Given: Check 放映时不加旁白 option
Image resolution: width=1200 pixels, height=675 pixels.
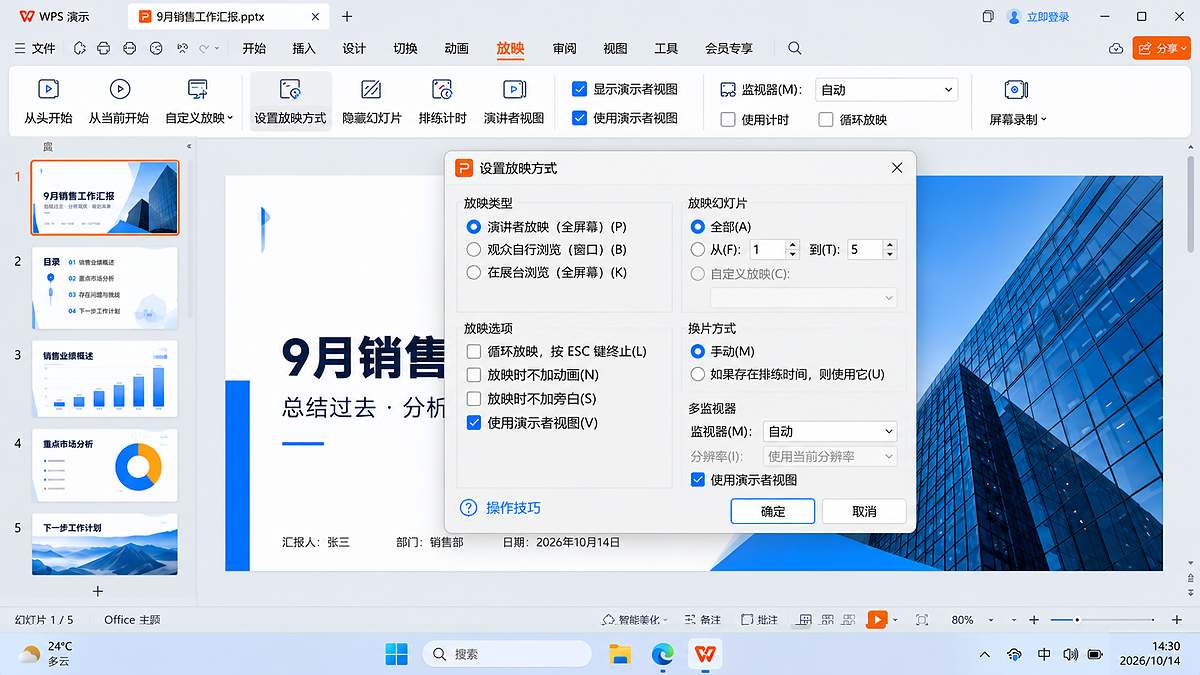Looking at the screenshot, I should pyautogui.click(x=474, y=399).
